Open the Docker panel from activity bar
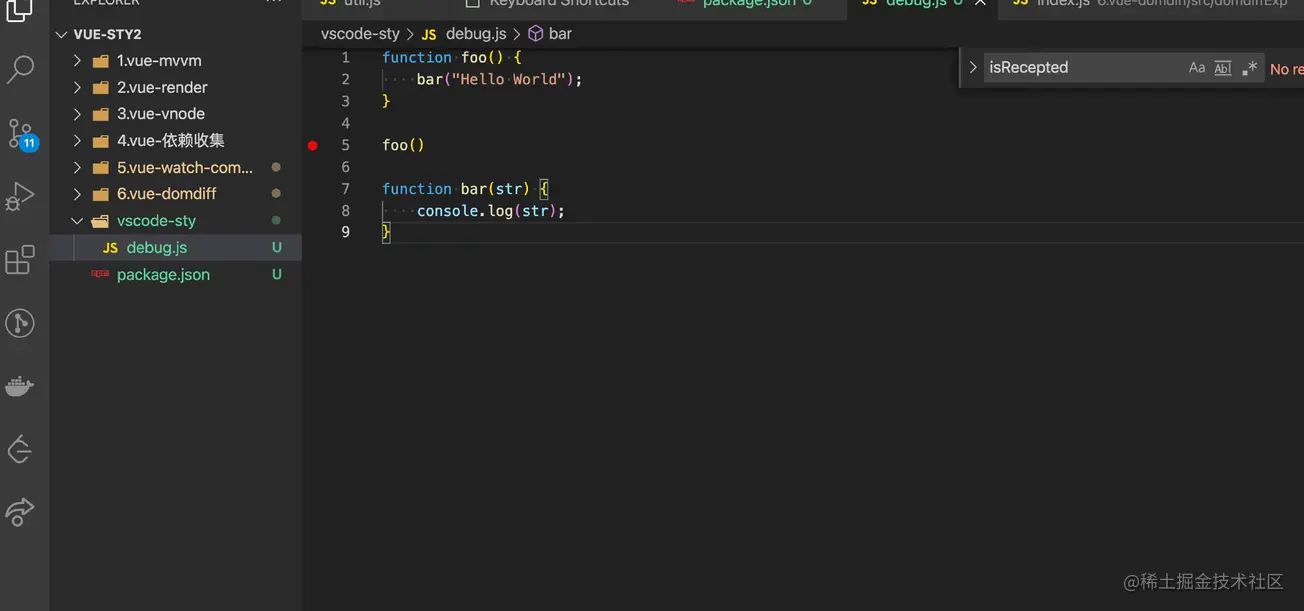This screenshot has height=611, width=1304. [21, 386]
